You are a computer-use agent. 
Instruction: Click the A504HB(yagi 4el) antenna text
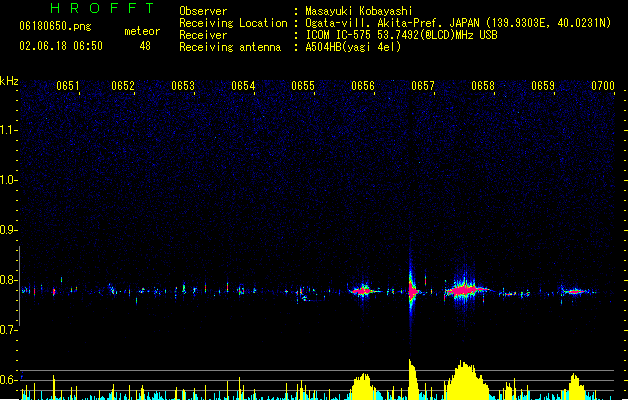[353, 47]
